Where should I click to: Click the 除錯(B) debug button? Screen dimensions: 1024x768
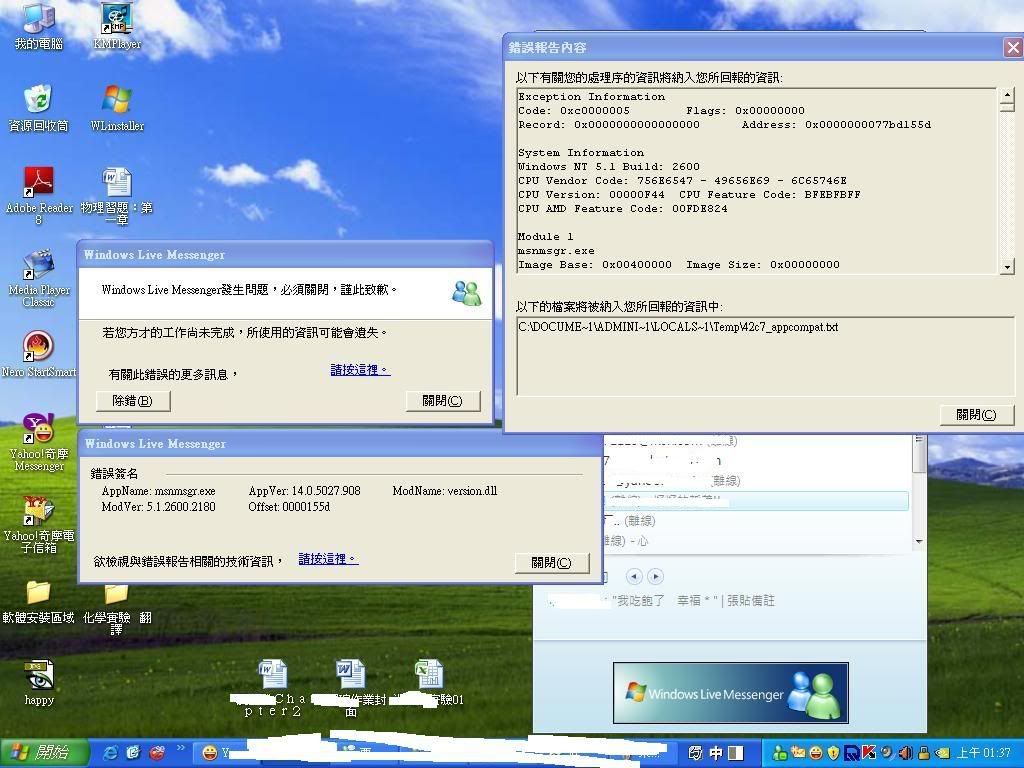[133, 401]
